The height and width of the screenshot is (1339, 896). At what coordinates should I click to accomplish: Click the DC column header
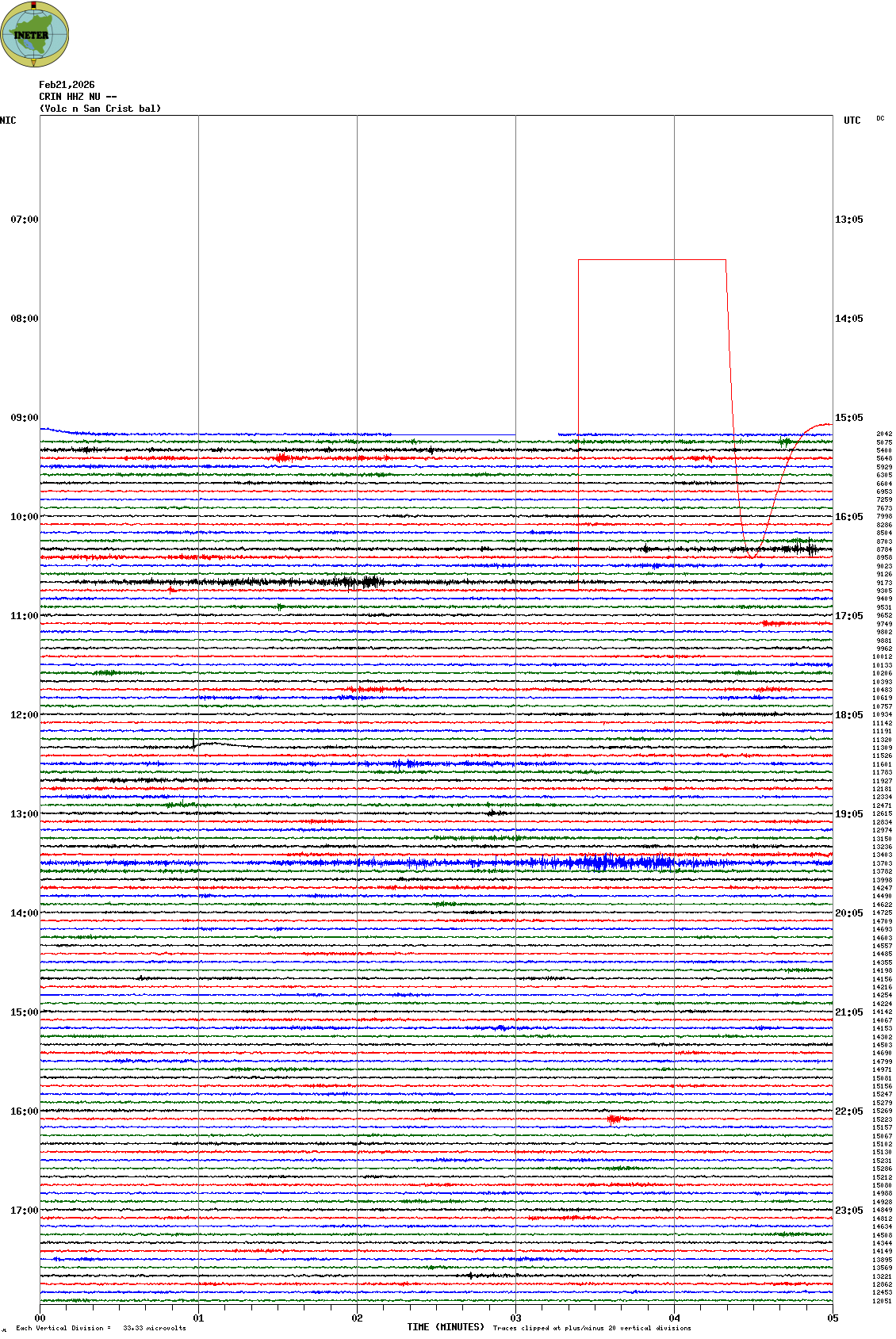tap(880, 119)
